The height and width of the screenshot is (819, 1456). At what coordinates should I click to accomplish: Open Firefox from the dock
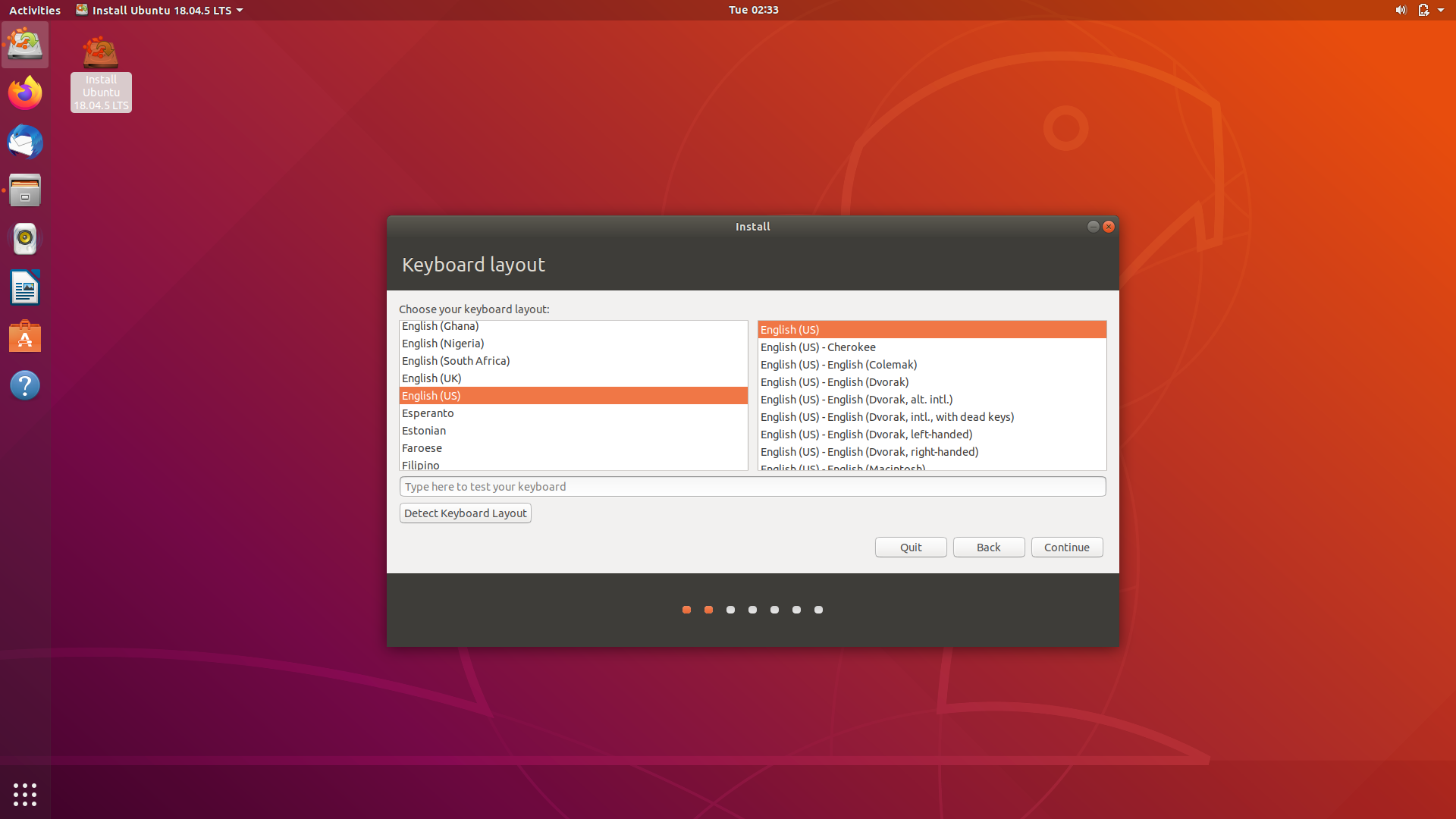click(25, 93)
